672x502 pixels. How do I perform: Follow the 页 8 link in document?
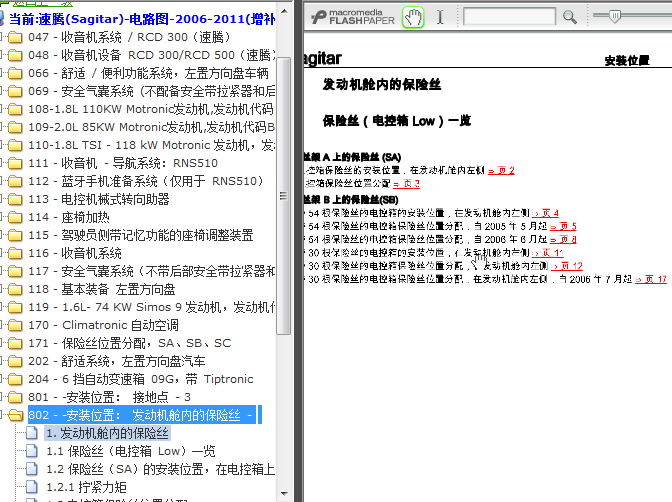pyautogui.click(x=563, y=240)
